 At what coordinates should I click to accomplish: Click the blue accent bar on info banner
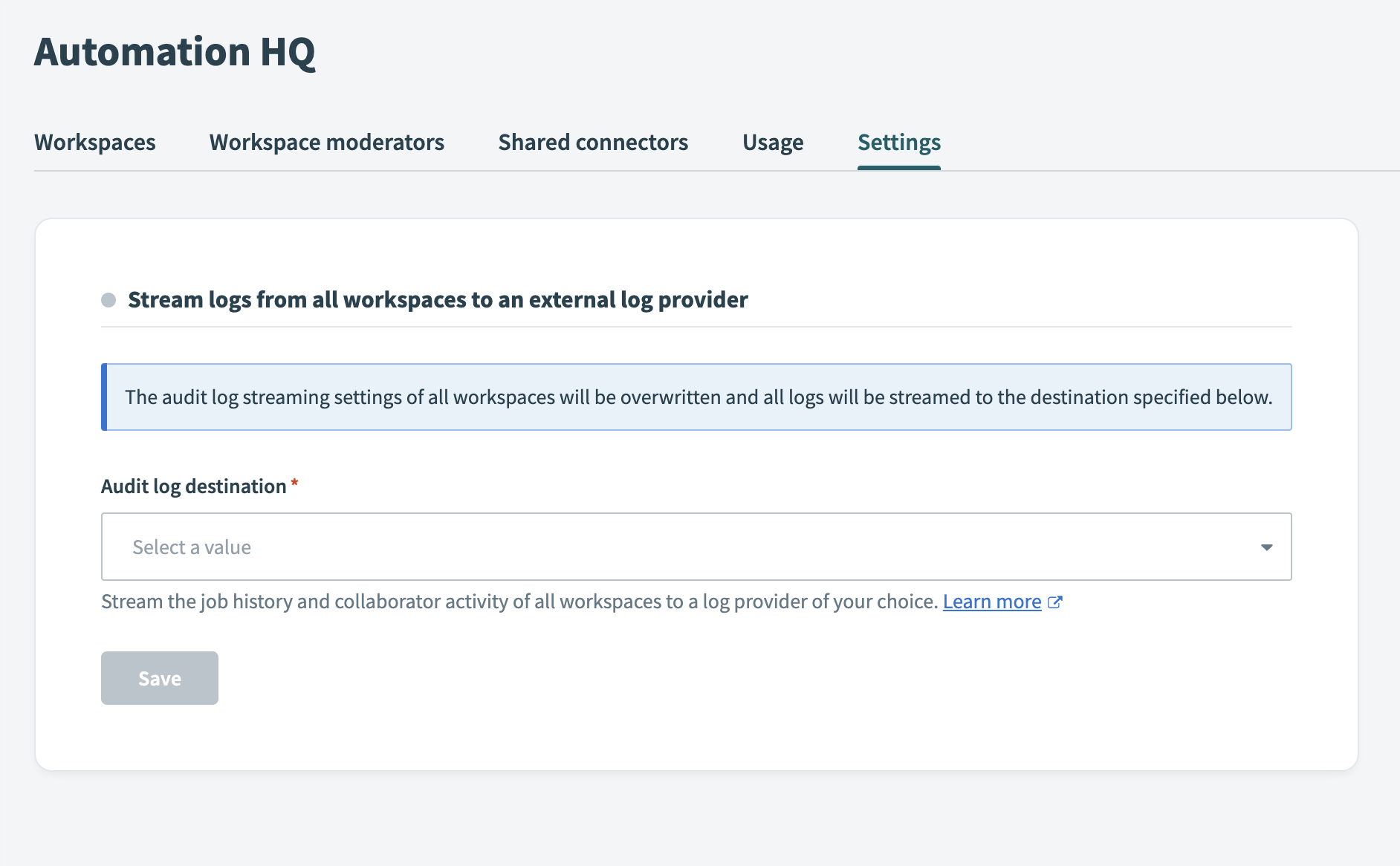104,397
